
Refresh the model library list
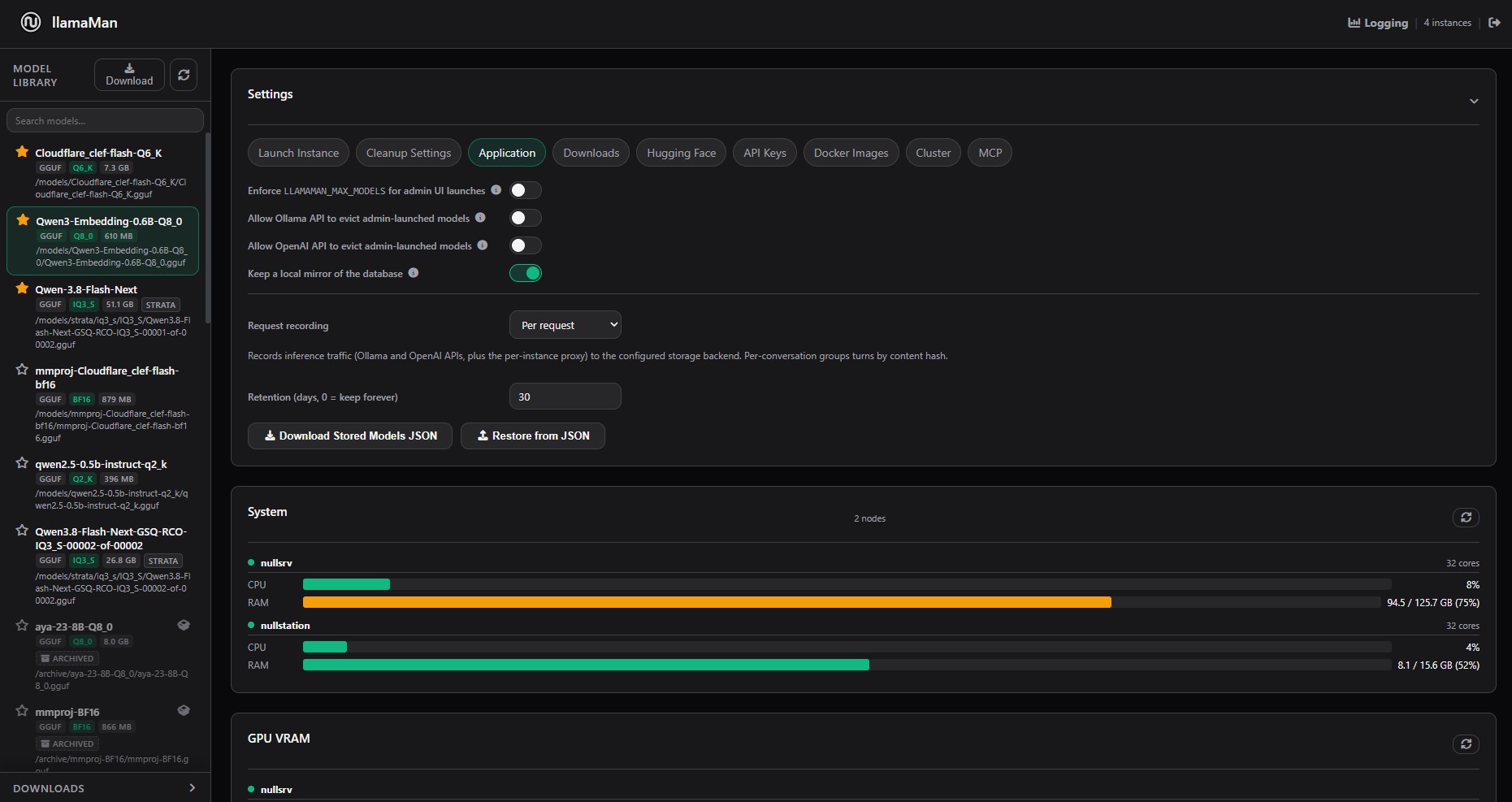[x=184, y=75]
